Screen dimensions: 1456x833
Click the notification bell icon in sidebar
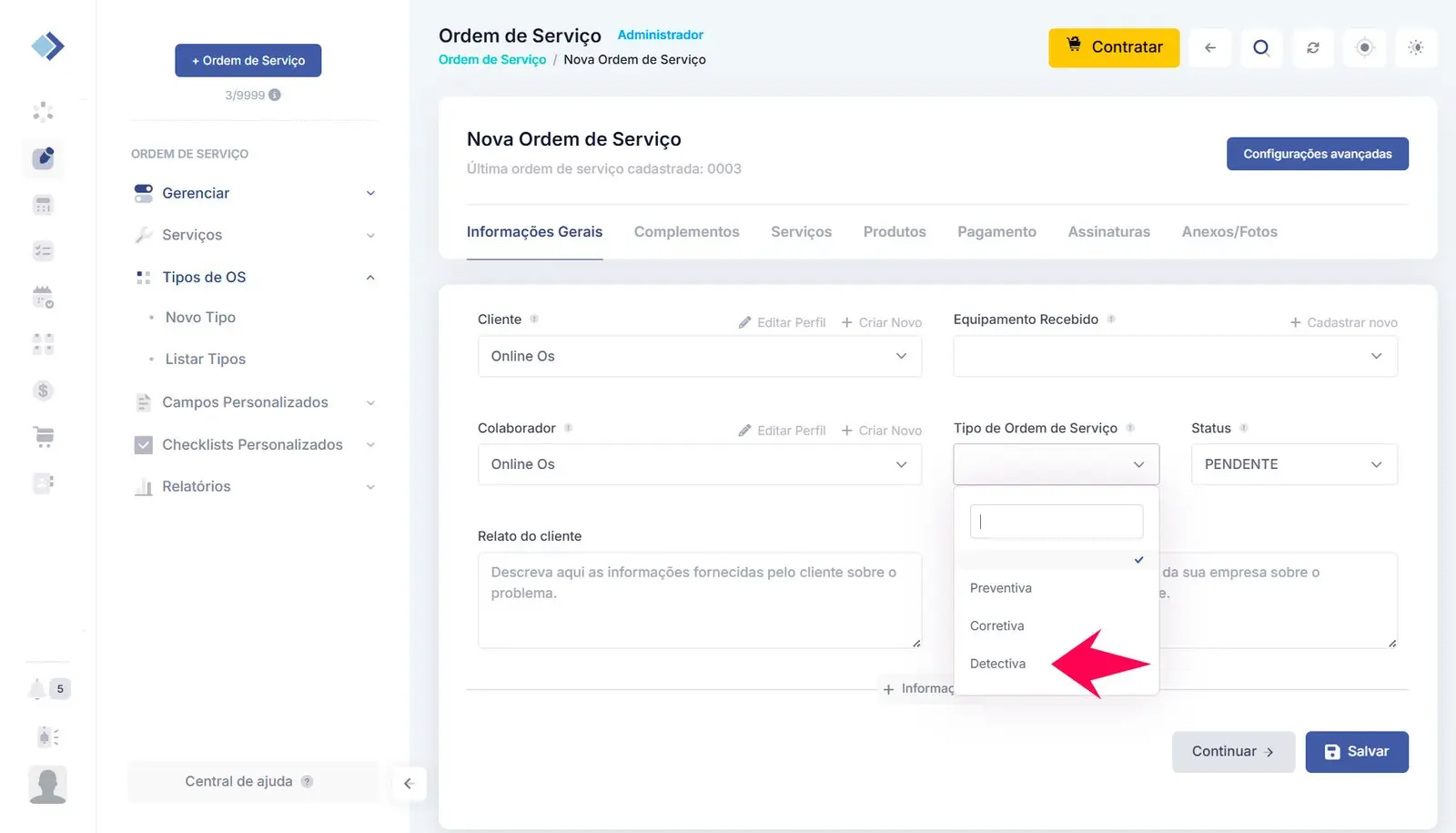click(x=37, y=689)
